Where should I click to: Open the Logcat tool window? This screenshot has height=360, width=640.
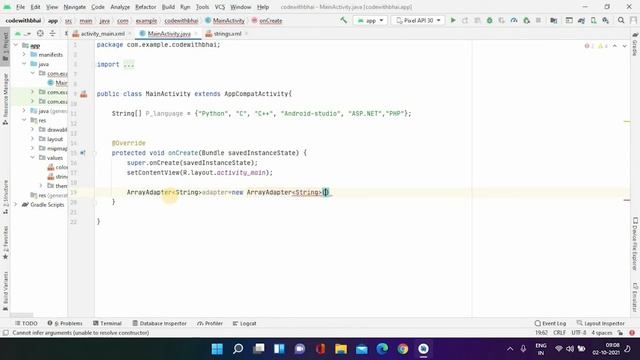(x=244, y=323)
